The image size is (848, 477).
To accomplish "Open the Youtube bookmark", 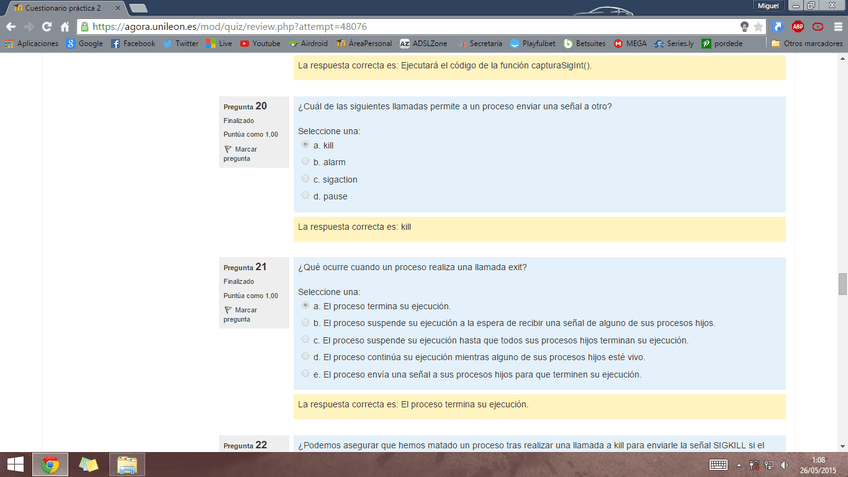I will (x=259, y=44).
